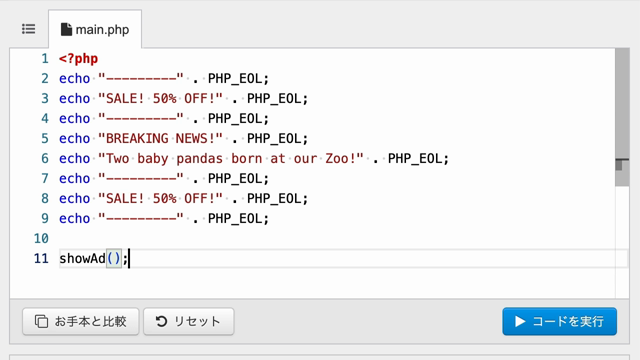Viewport: 640px width, 360px height.
Task: Click the リセット reset button
Action: tap(189, 322)
